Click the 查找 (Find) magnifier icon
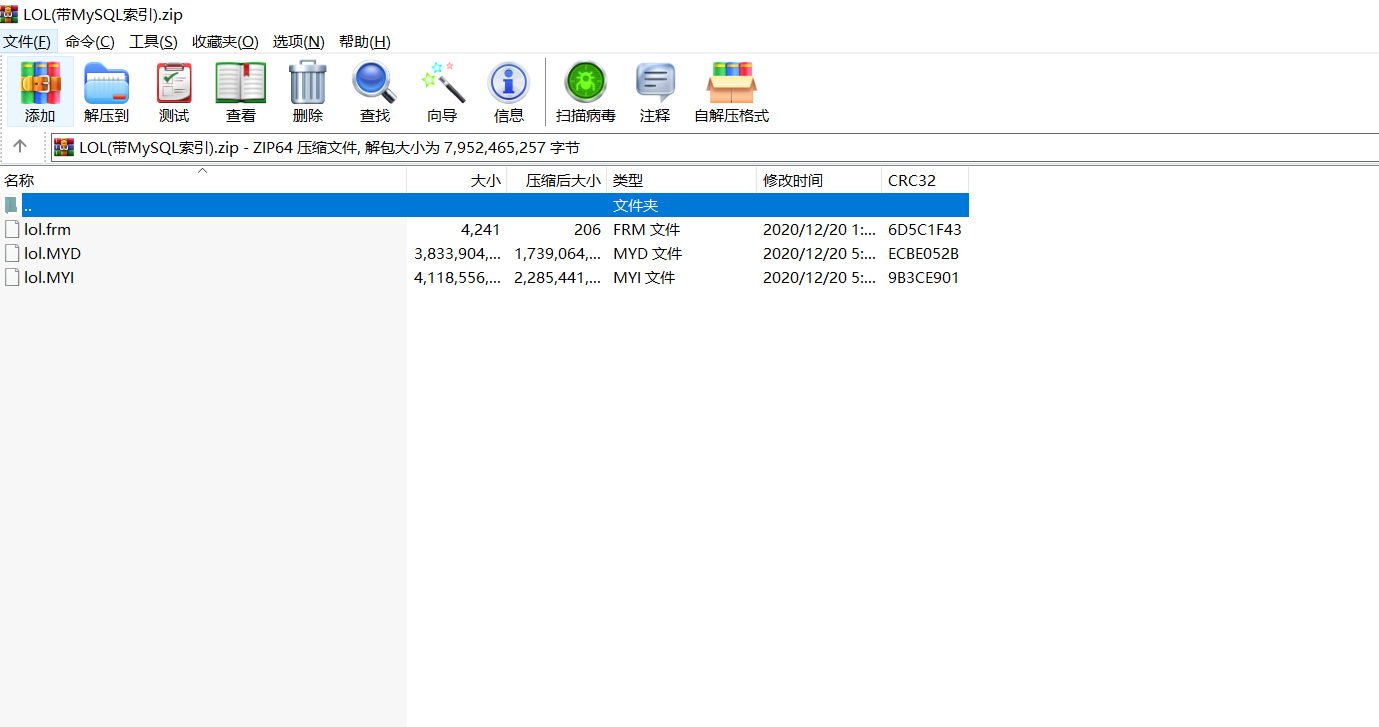Screen dimensions: 1379x727 [375, 84]
